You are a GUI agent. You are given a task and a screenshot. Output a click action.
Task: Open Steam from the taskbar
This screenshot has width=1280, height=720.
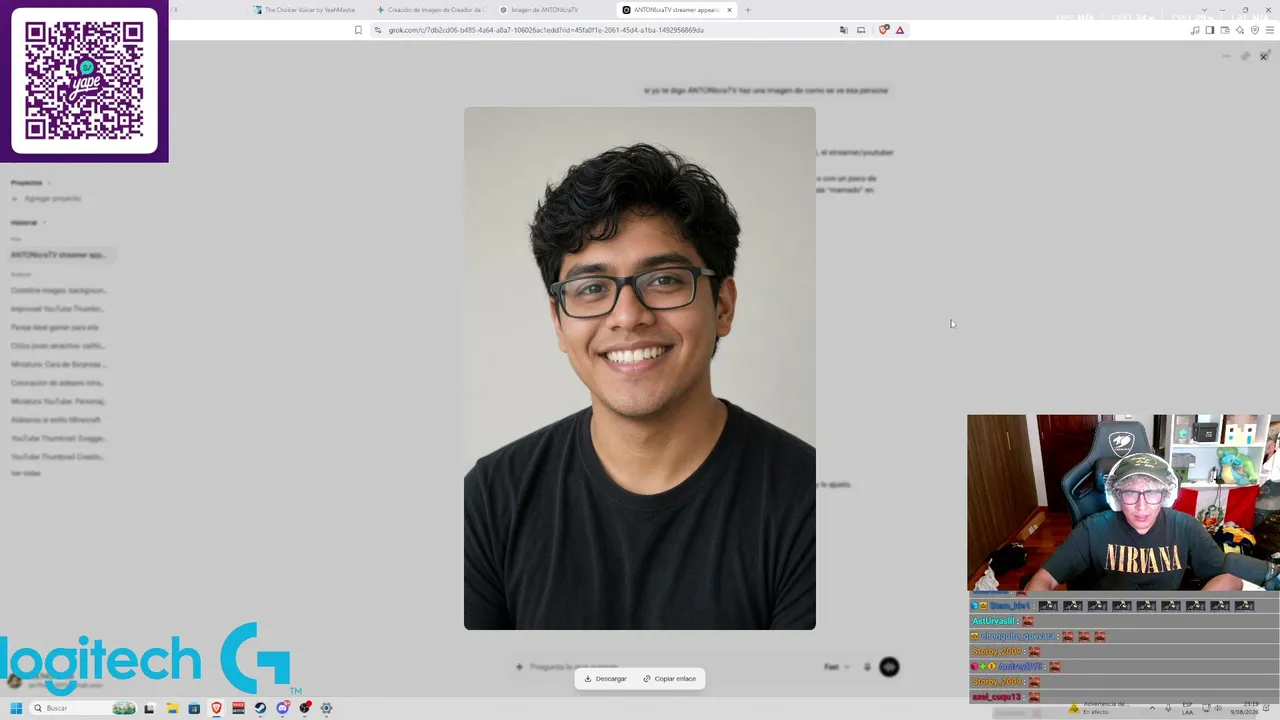pos(260,708)
